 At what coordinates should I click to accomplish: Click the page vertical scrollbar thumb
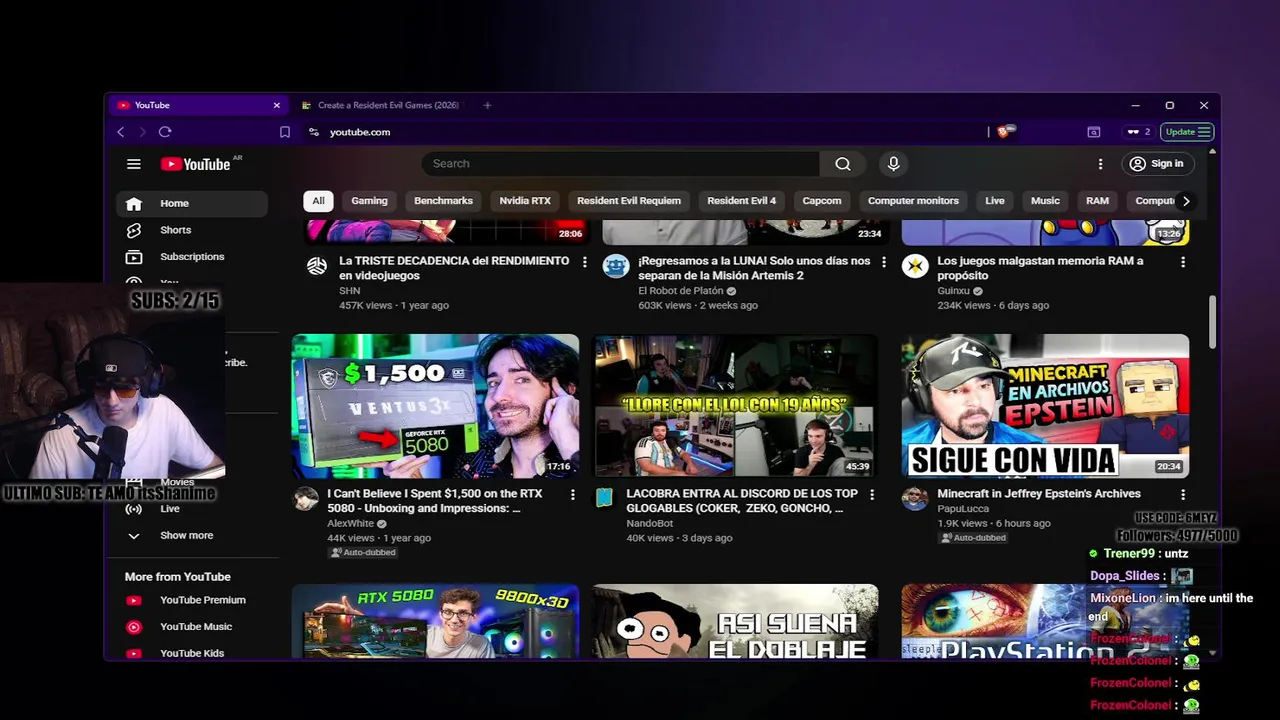tap(1214, 322)
